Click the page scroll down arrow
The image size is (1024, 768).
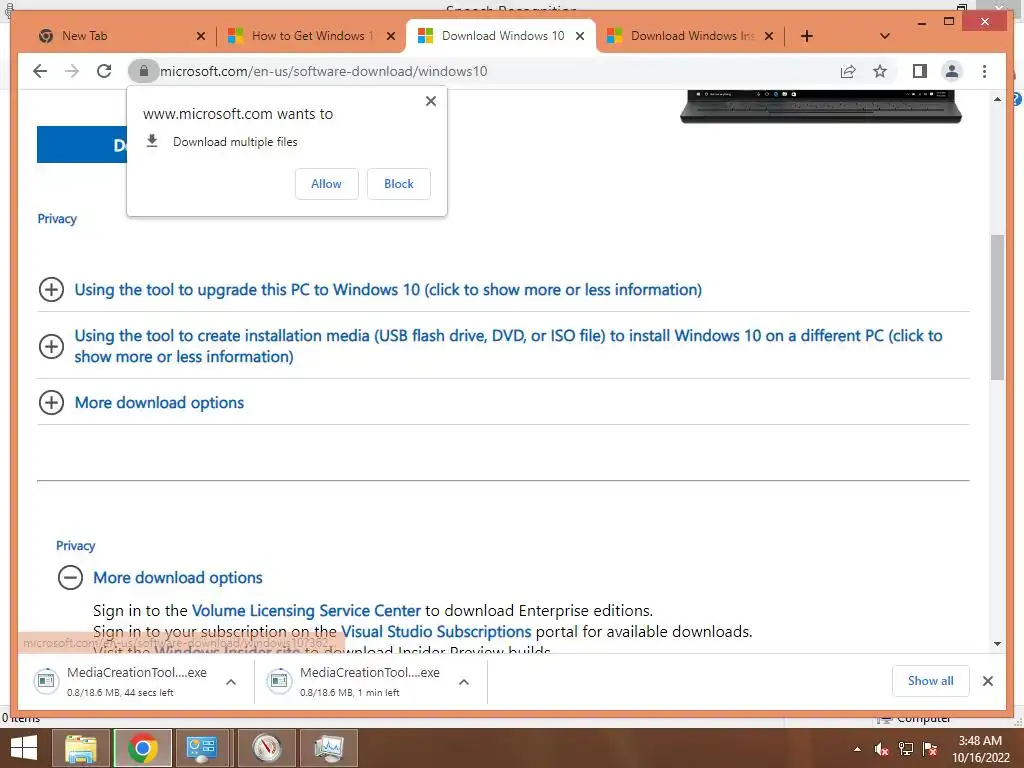coord(997,644)
